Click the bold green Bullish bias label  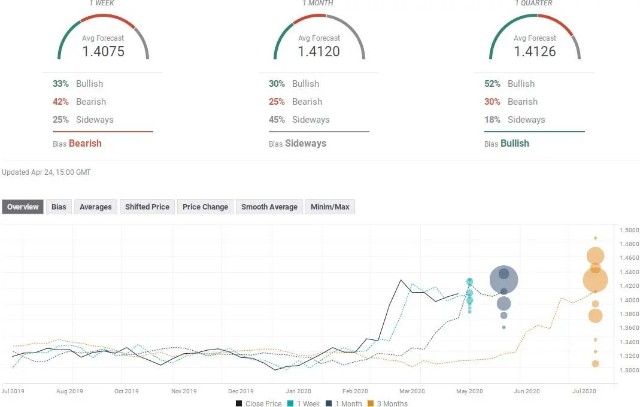515,144
